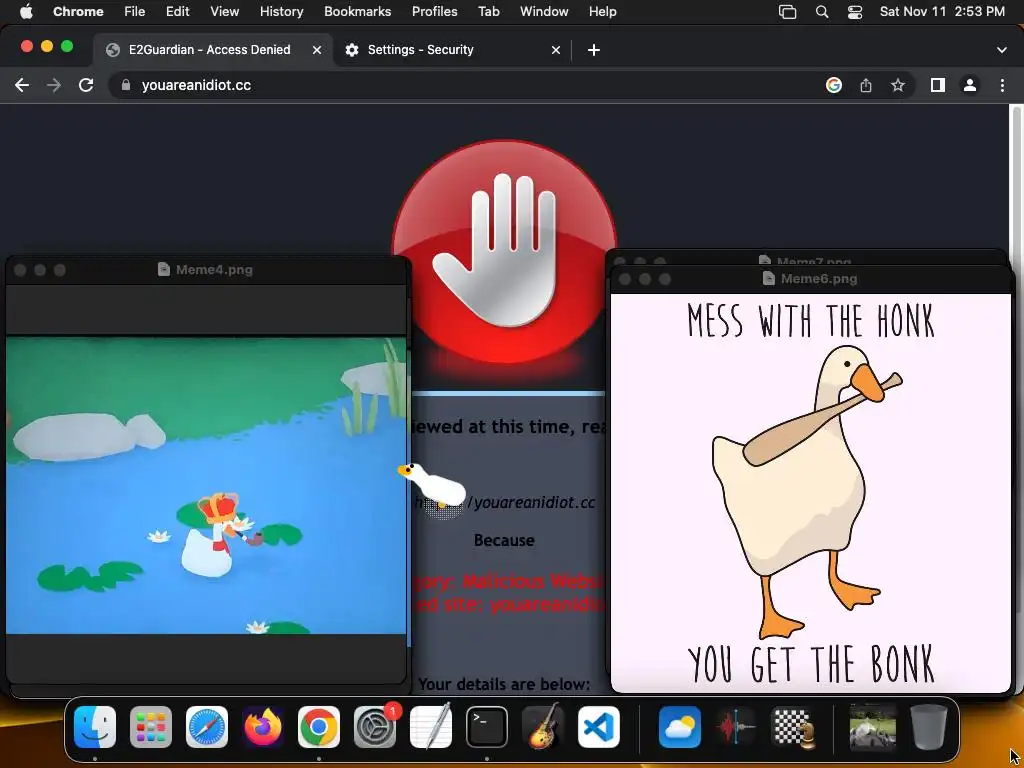Screen dimensions: 1024x768
Task: Open the History menu
Action: pos(281,12)
